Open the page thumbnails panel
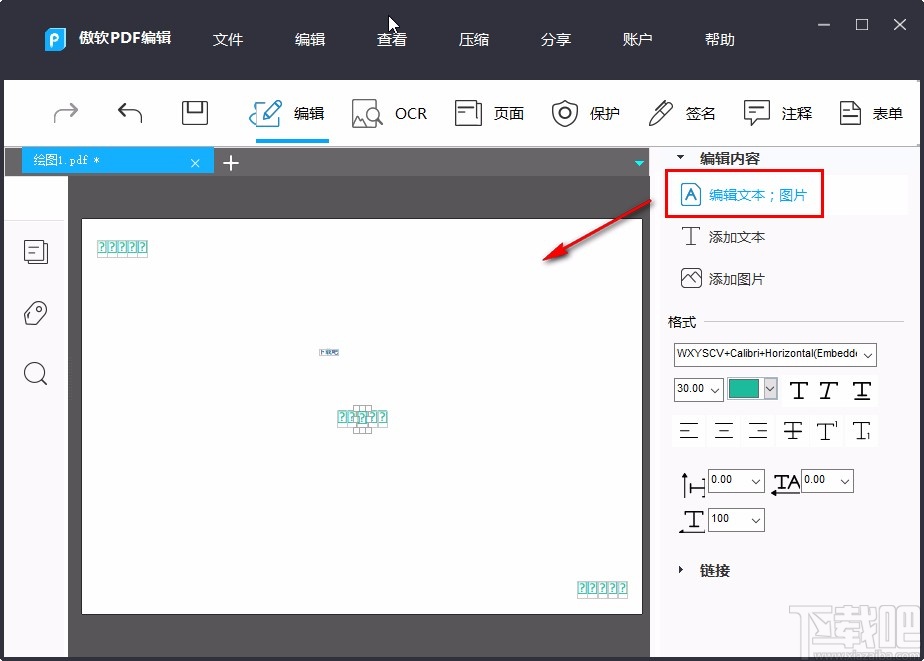This screenshot has width=924, height=661. [x=36, y=252]
